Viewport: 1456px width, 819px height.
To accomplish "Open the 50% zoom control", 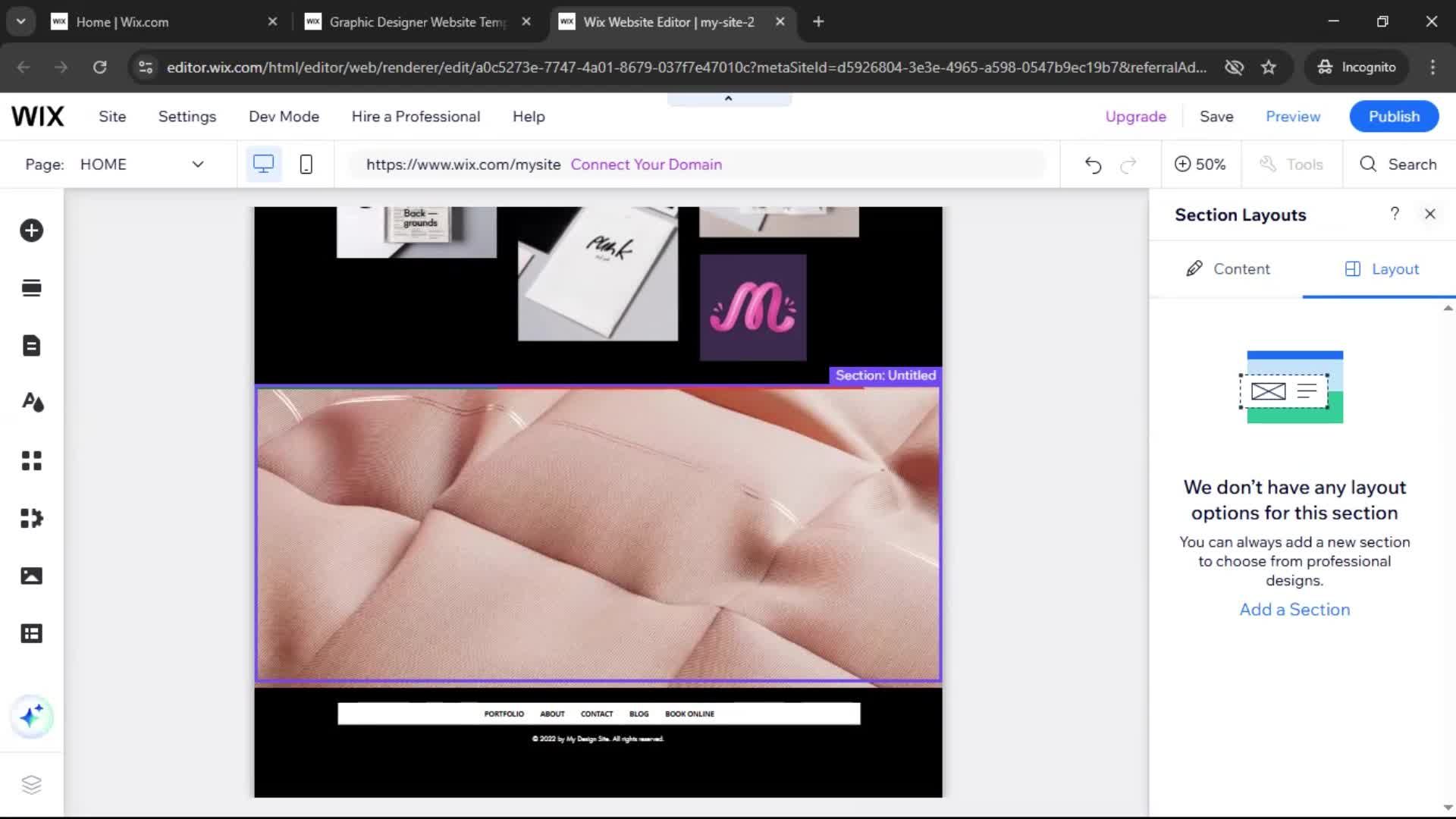I will click(x=1200, y=165).
